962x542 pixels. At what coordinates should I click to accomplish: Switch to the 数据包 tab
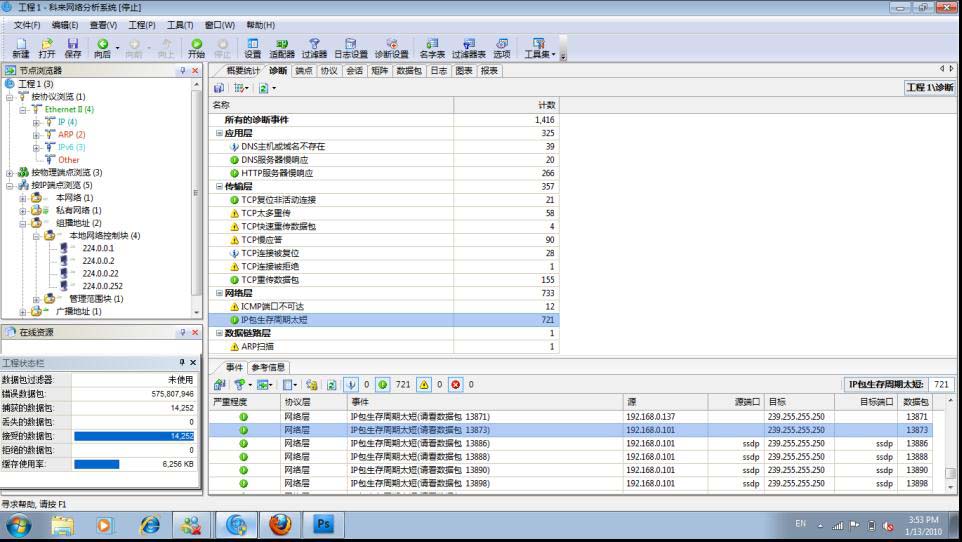pyautogui.click(x=409, y=71)
